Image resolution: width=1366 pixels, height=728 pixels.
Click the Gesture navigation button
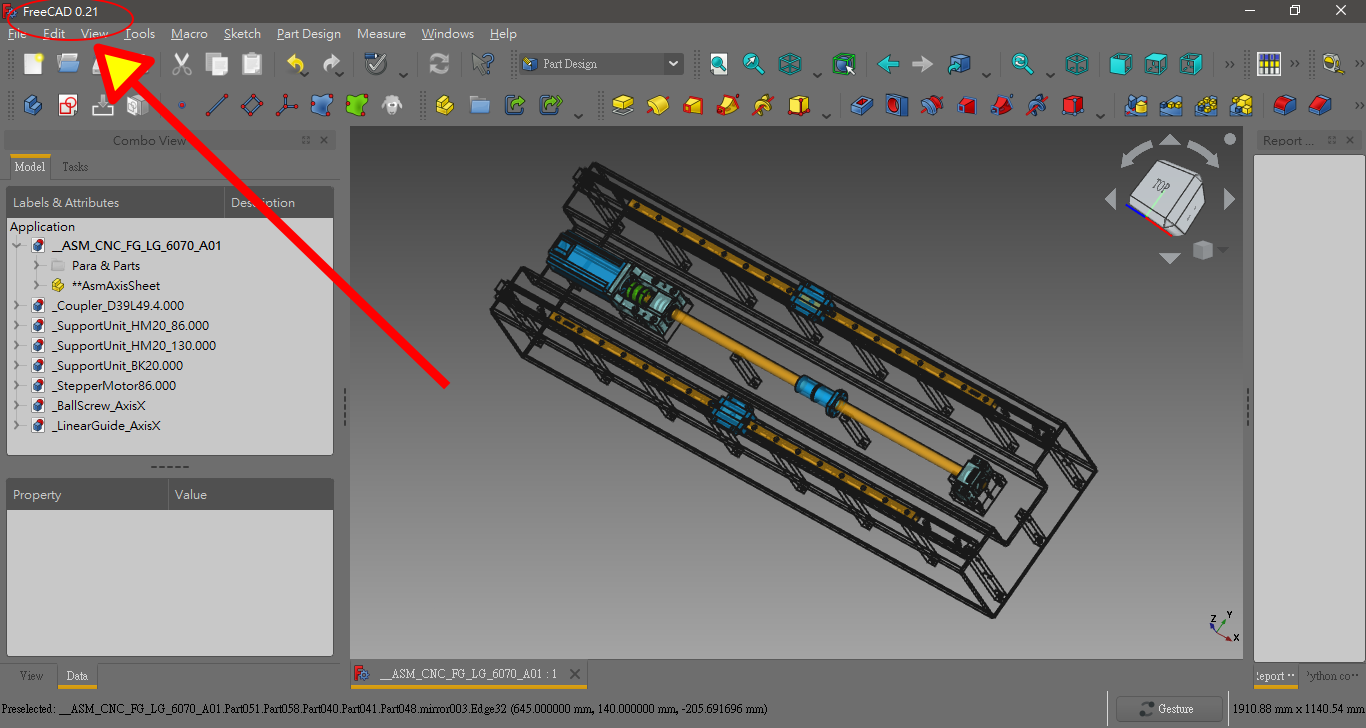[1169, 709]
